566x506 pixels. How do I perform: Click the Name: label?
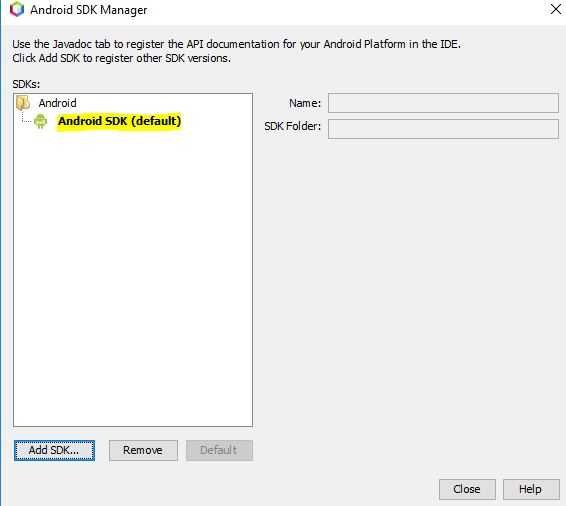click(x=305, y=103)
